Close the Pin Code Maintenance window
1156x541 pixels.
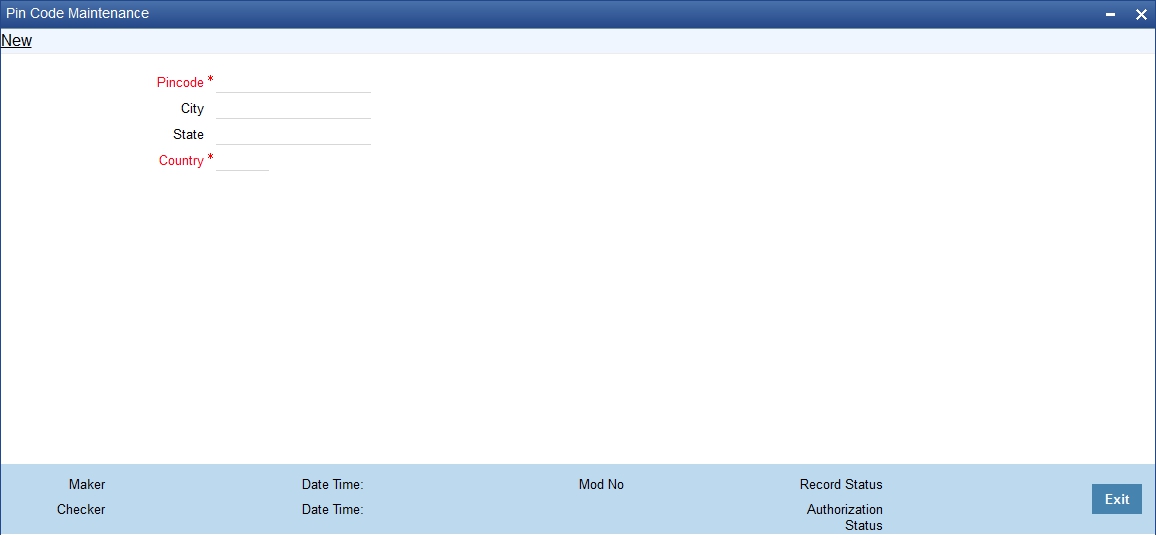point(1141,14)
